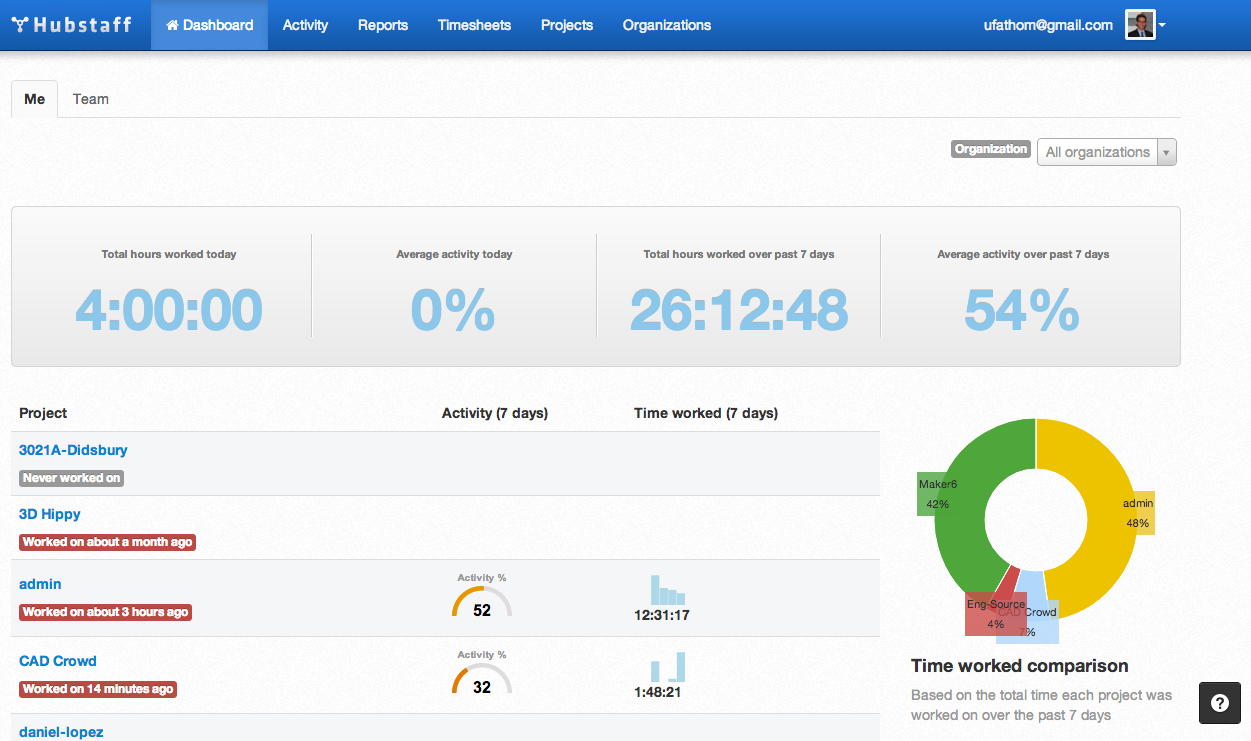This screenshot has height=741, width=1251.
Task: Click the Organization filter label button
Action: coord(990,148)
